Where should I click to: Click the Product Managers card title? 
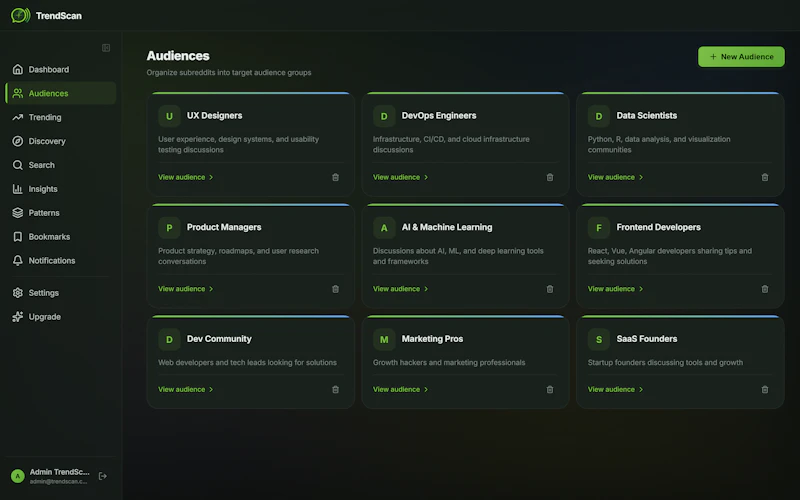coord(224,228)
